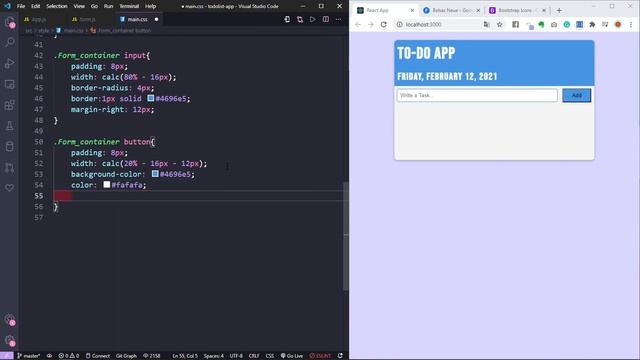
Task: Click the #fafafa color swatch on line 54
Action: [x=107, y=184]
